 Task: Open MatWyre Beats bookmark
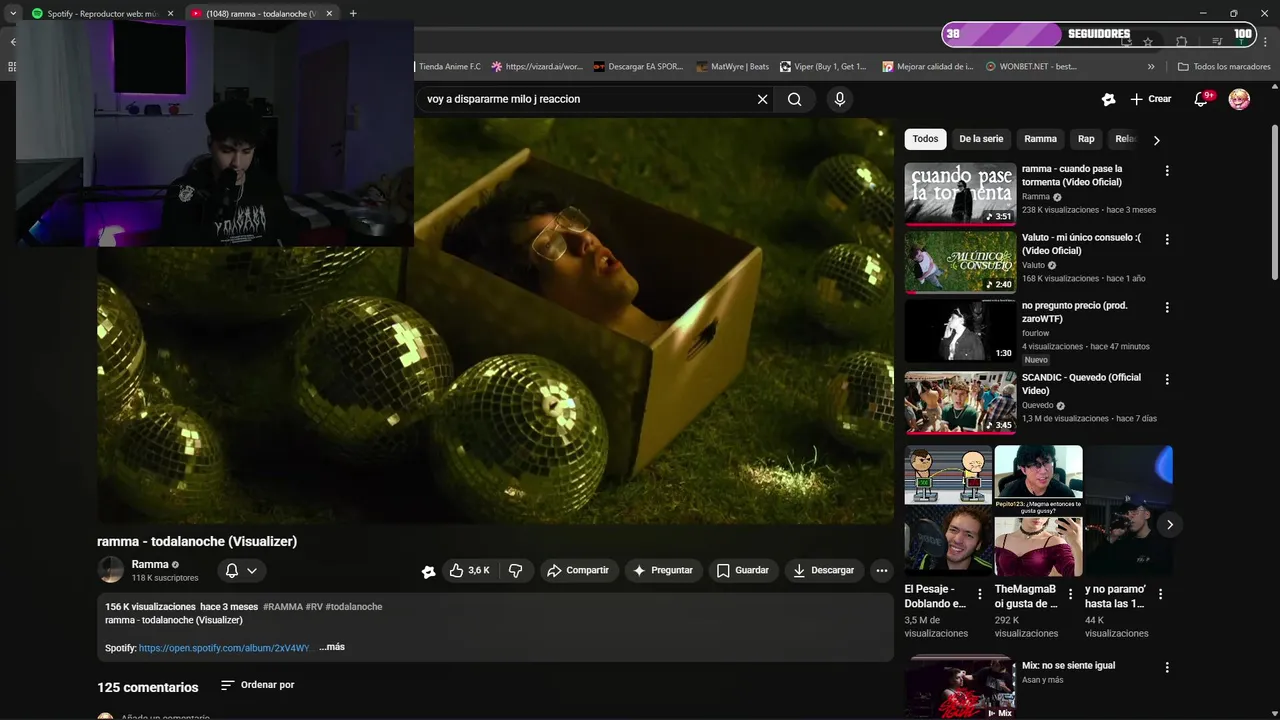pos(733,67)
